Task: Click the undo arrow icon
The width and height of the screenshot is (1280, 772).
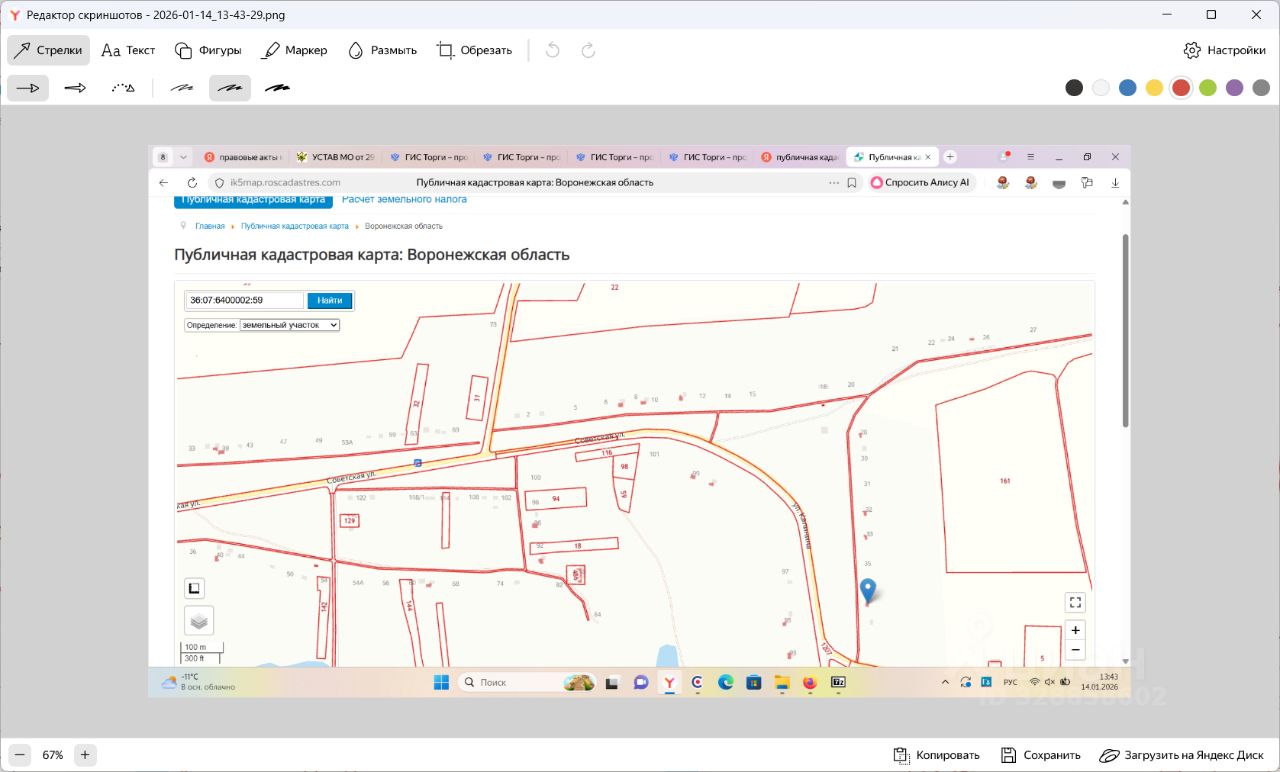Action: tap(552, 50)
